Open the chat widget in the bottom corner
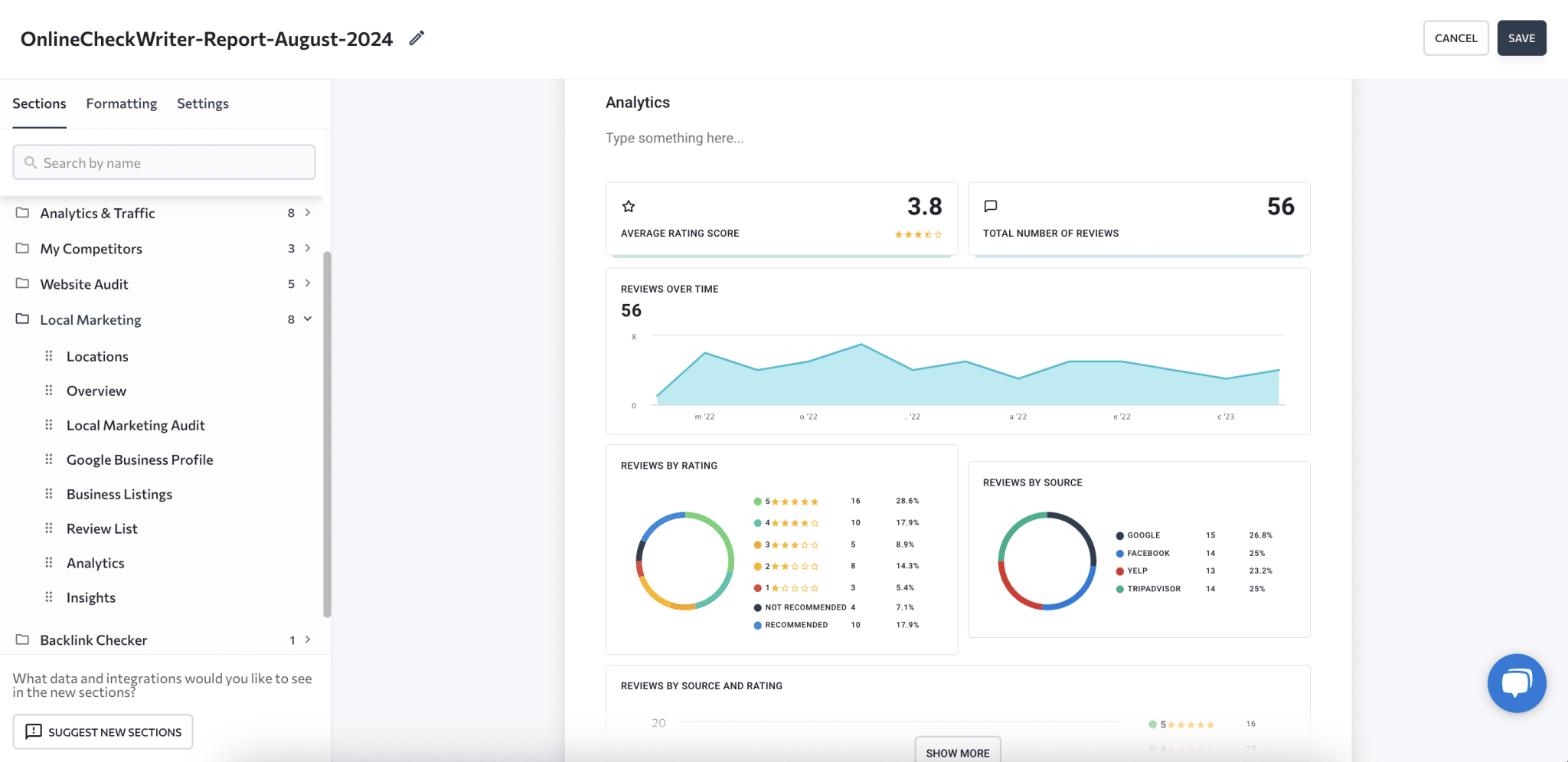Viewport: 1568px width, 762px height. (x=1517, y=683)
